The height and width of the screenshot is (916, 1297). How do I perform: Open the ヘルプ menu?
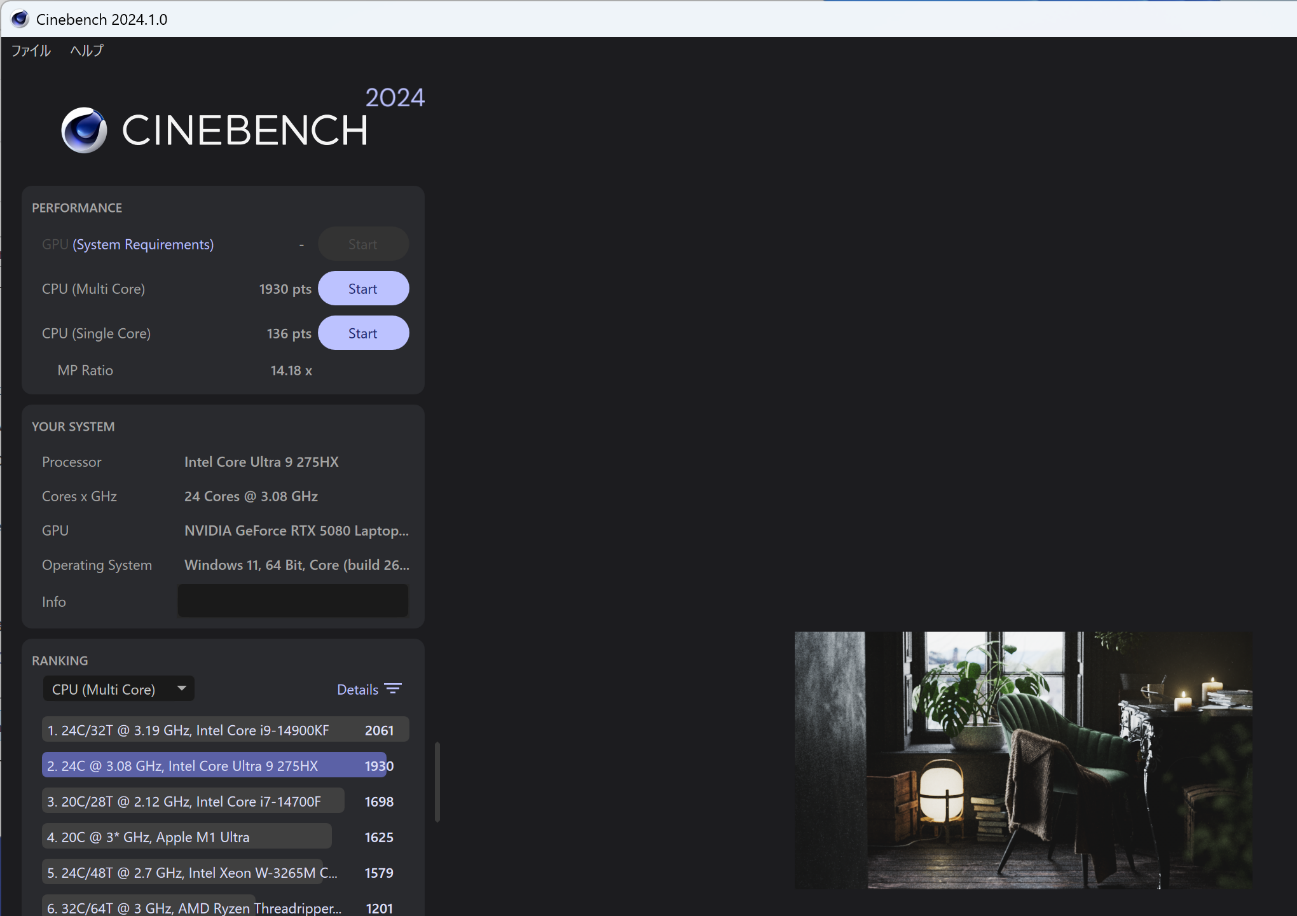click(x=87, y=50)
